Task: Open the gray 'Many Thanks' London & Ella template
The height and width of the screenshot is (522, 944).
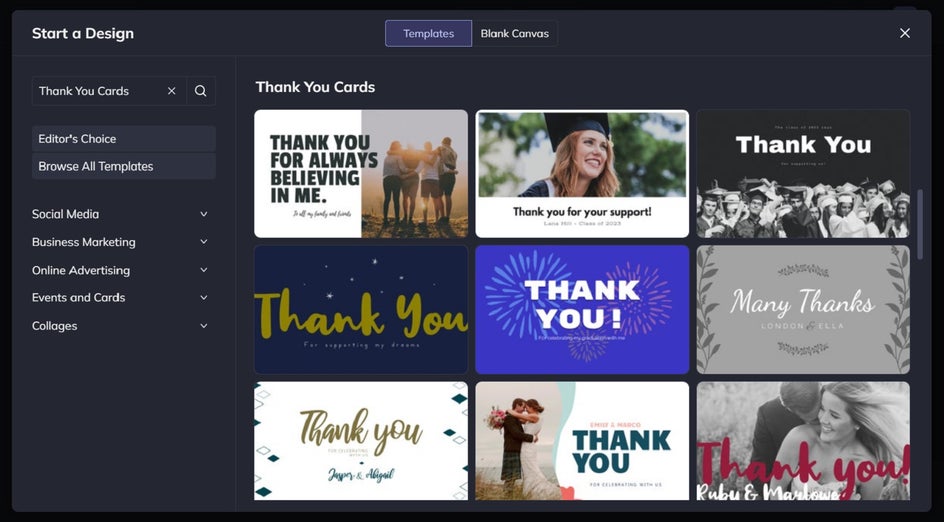Action: click(x=803, y=309)
